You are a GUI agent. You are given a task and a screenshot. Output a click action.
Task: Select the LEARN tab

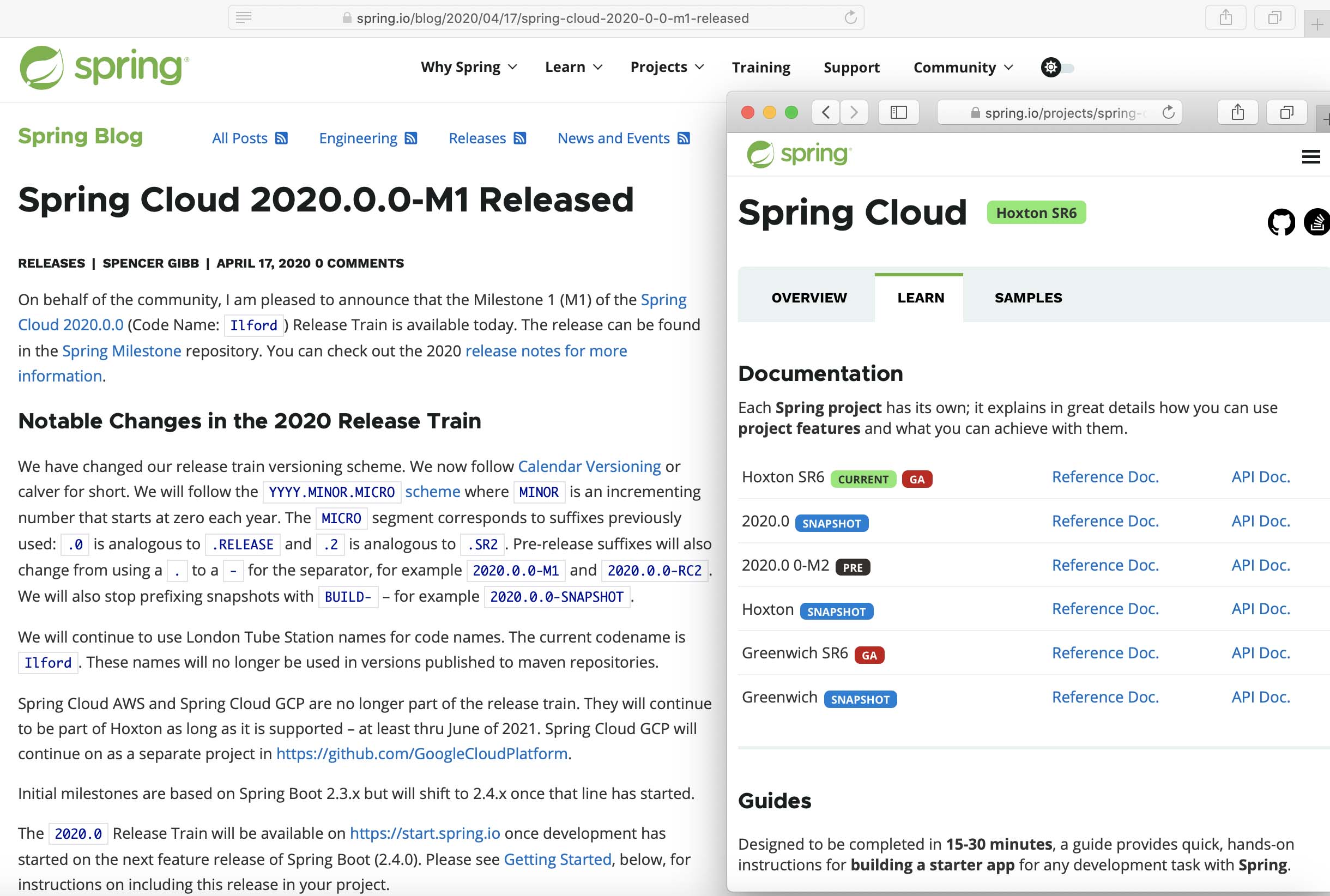coord(920,298)
